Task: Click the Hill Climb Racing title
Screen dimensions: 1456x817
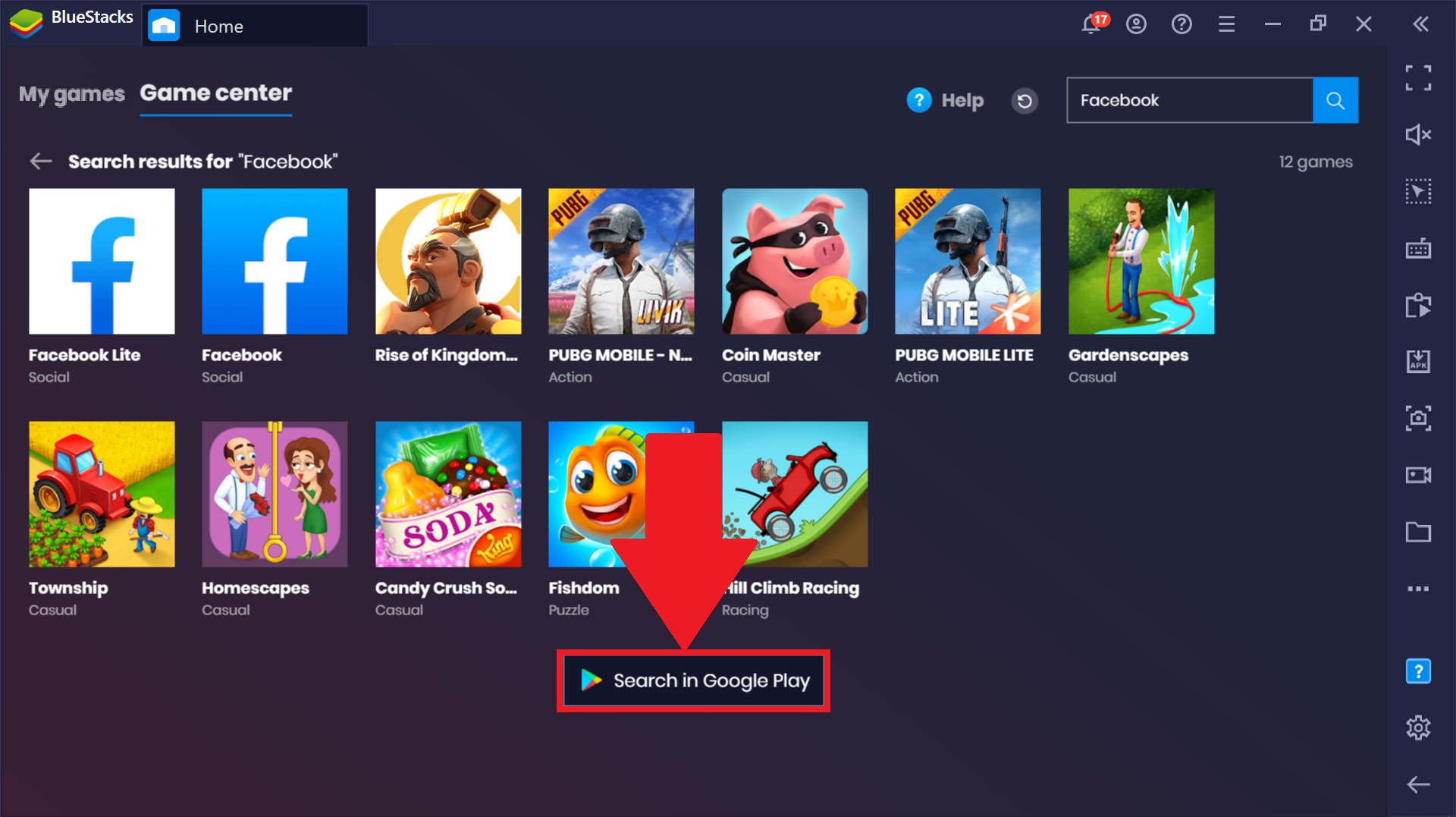Action: (791, 588)
